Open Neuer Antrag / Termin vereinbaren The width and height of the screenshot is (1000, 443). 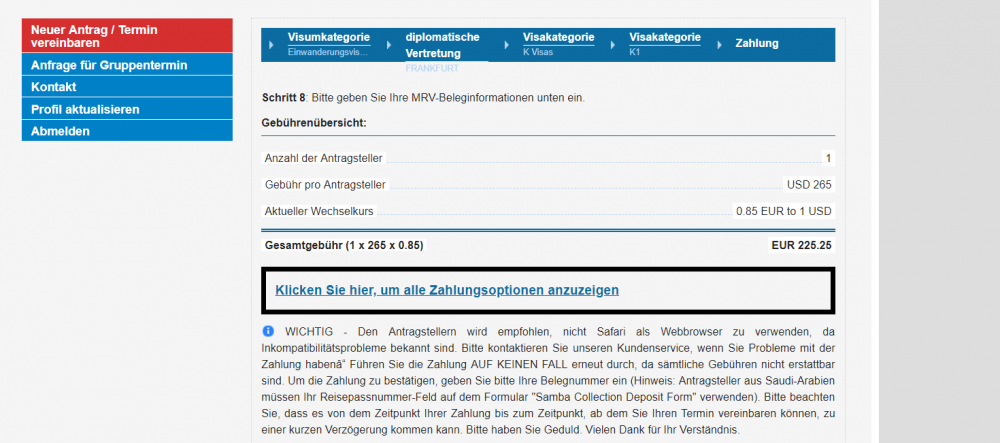(126, 37)
